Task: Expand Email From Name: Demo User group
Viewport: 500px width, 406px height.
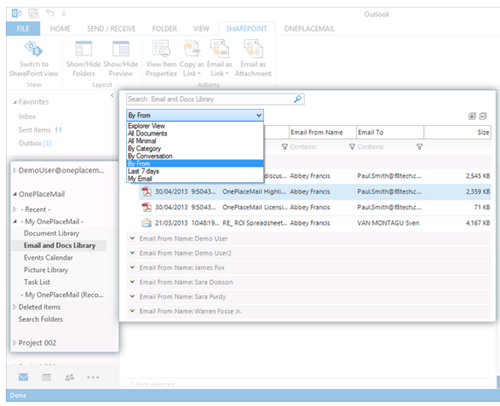Action: 132,238
